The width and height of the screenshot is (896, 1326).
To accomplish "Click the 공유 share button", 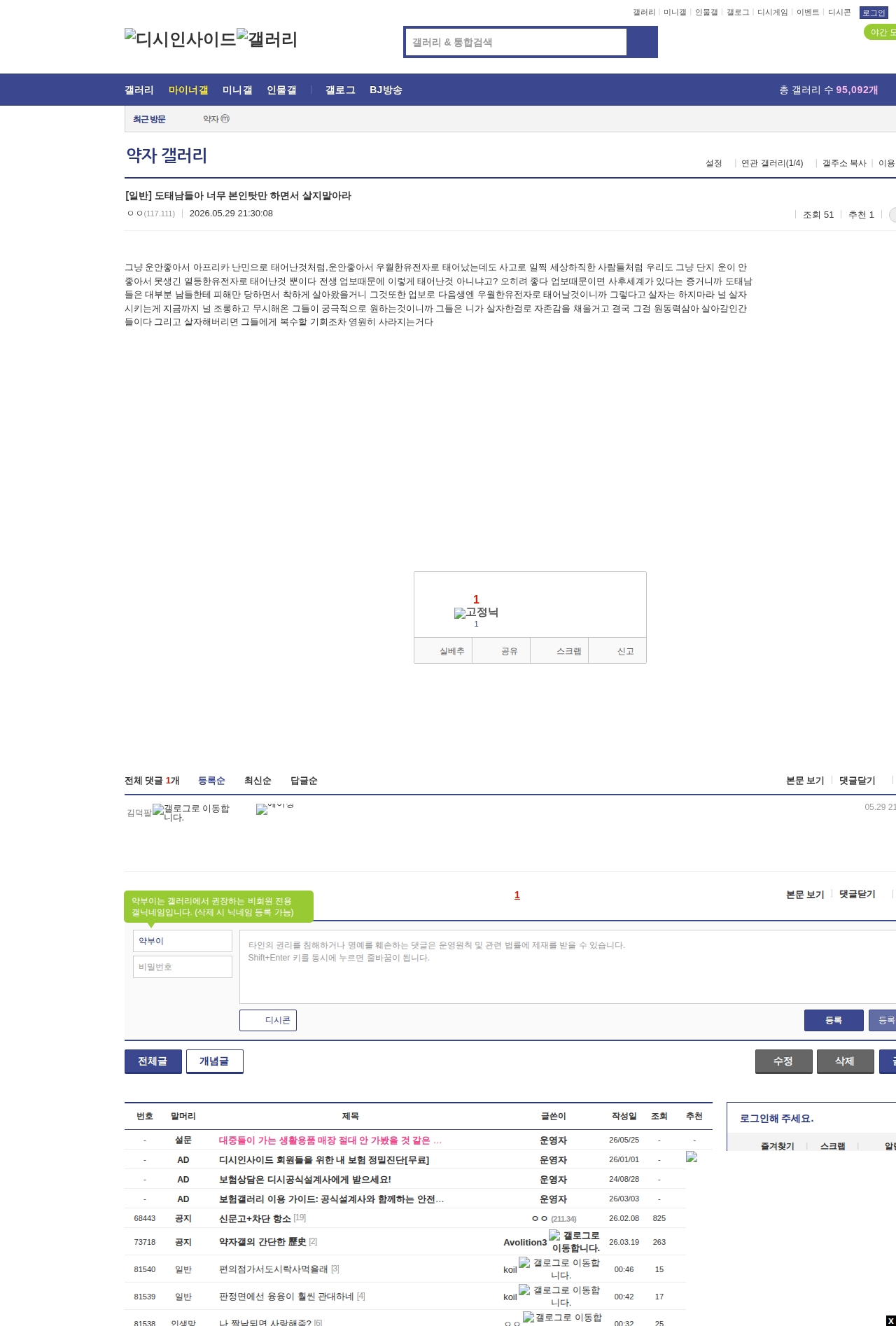I will tap(501, 650).
